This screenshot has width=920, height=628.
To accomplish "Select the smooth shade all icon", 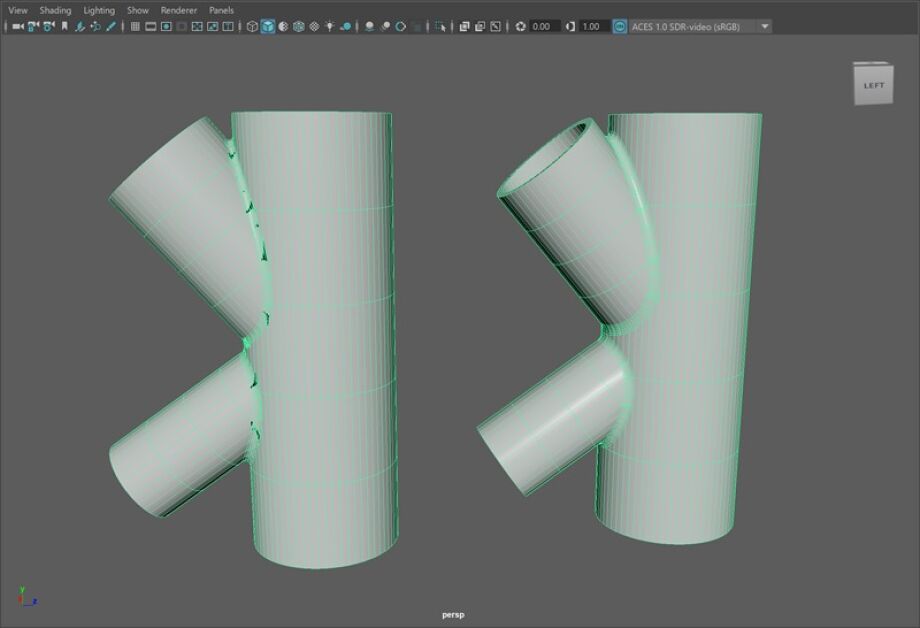I will click(269, 26).
